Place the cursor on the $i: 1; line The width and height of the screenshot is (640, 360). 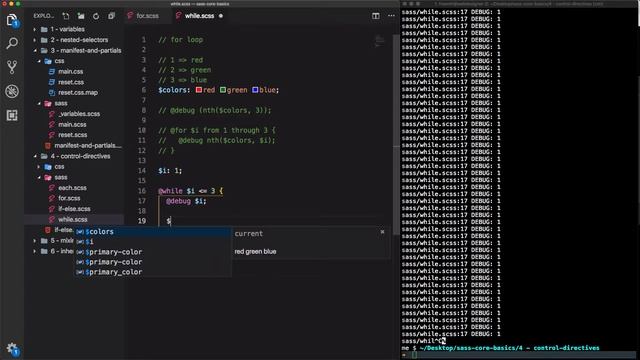click(170, 171)
